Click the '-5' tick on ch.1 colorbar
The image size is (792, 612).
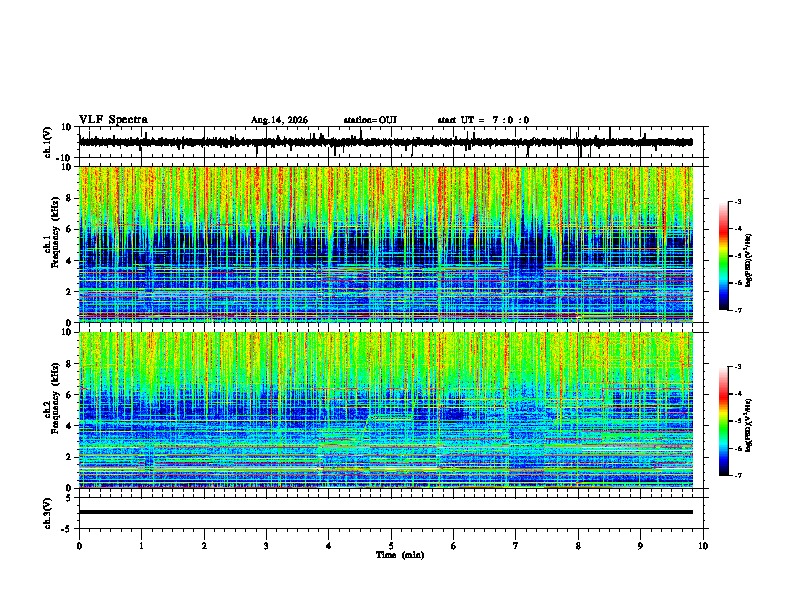738,256
